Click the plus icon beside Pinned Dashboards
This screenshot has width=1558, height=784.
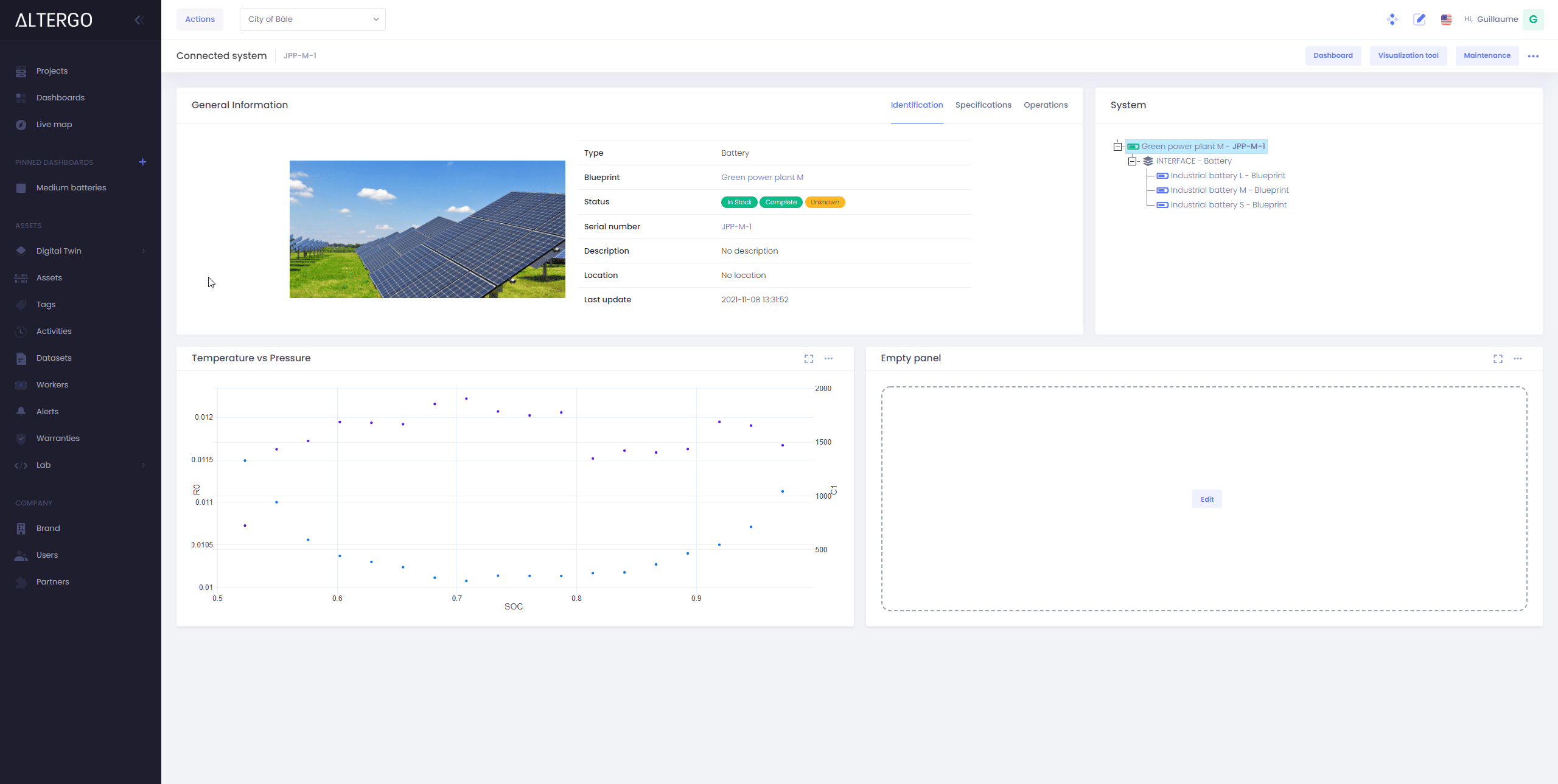[142, 162]
